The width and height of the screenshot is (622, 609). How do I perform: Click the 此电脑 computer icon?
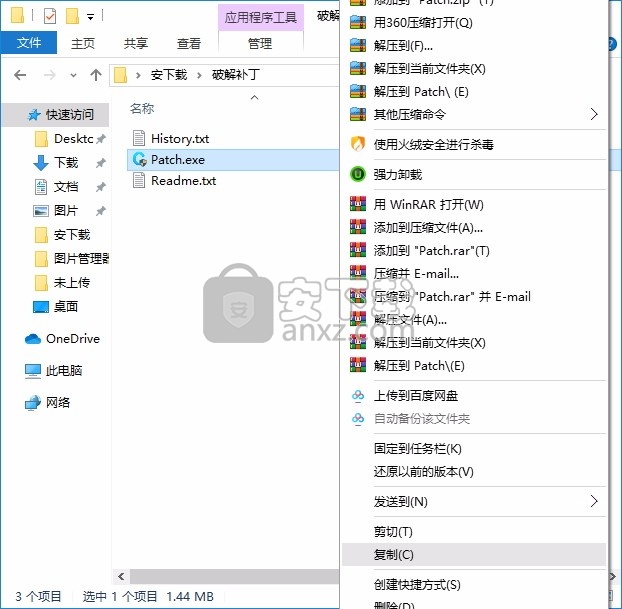[33, 371]
